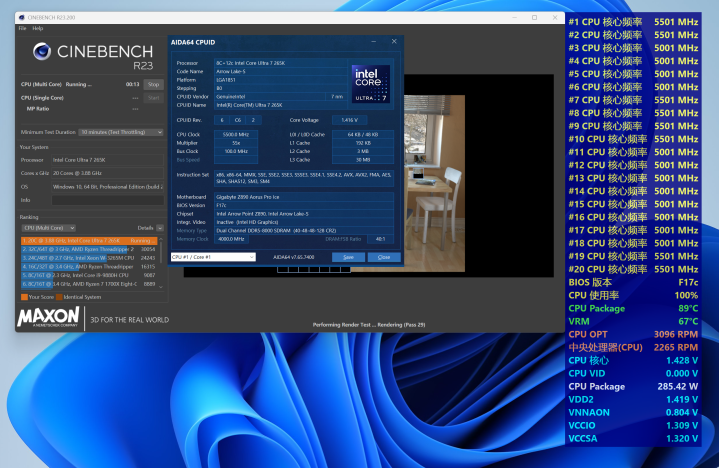The width and height of the screenshot is (719, 468).
Task: Click the #1 CPU core frequency 5501 MHz row
Action: [x=633, y=22]
